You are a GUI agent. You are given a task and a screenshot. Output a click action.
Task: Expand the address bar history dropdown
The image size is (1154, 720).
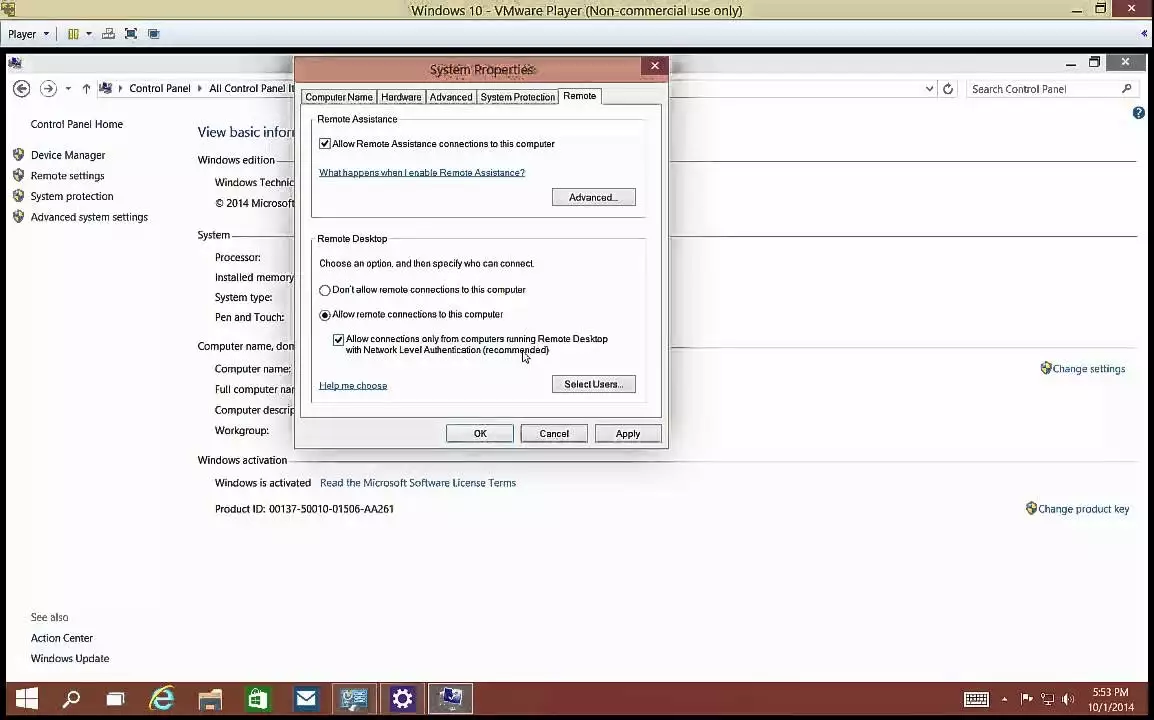point(929,89)
